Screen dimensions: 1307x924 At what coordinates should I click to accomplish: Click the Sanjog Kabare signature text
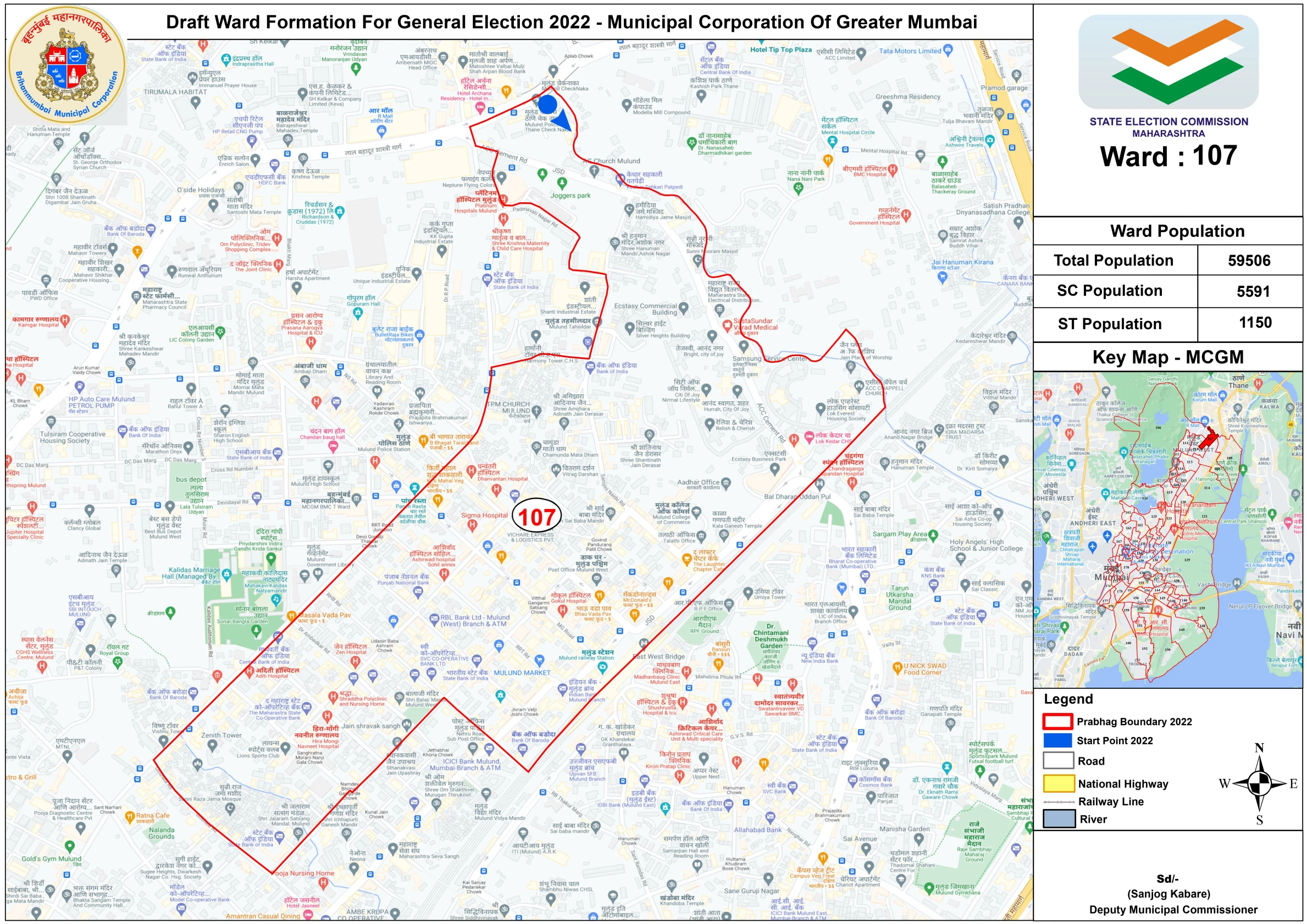(x=1168, y=894)
